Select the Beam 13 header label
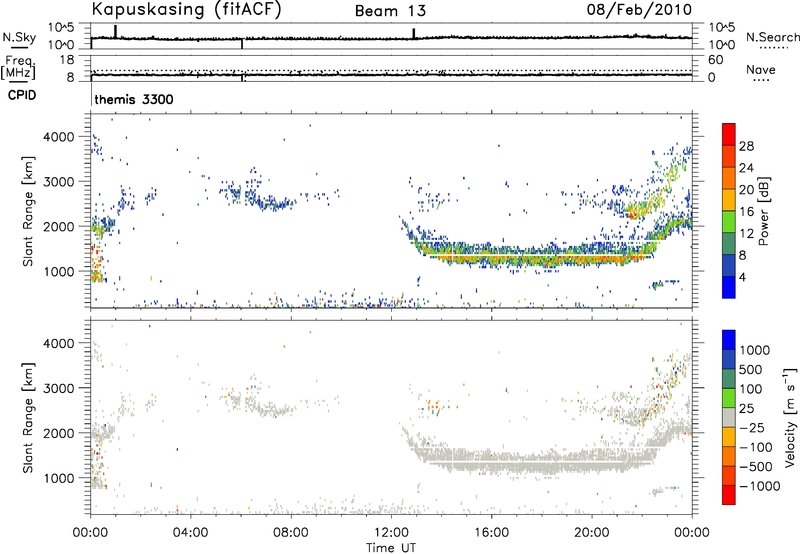Viewport: 800px width, 554px height. 390,11
